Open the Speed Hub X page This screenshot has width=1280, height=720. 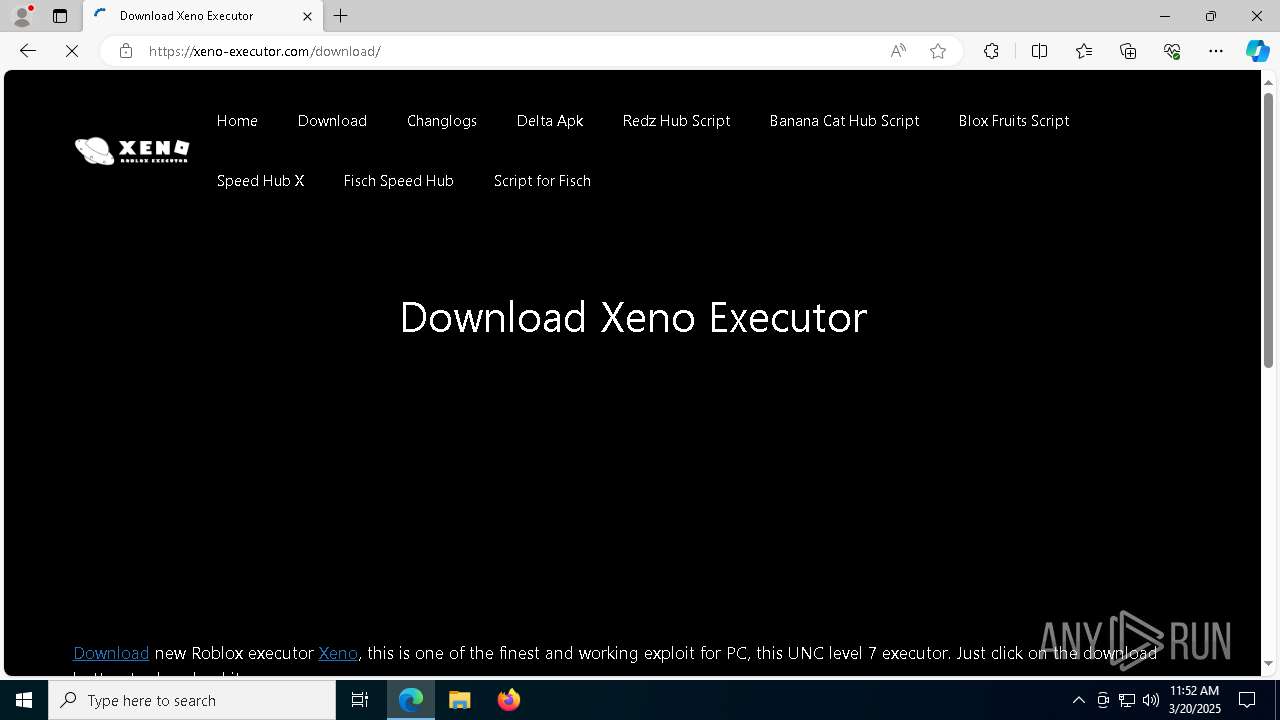coord(260,181)
